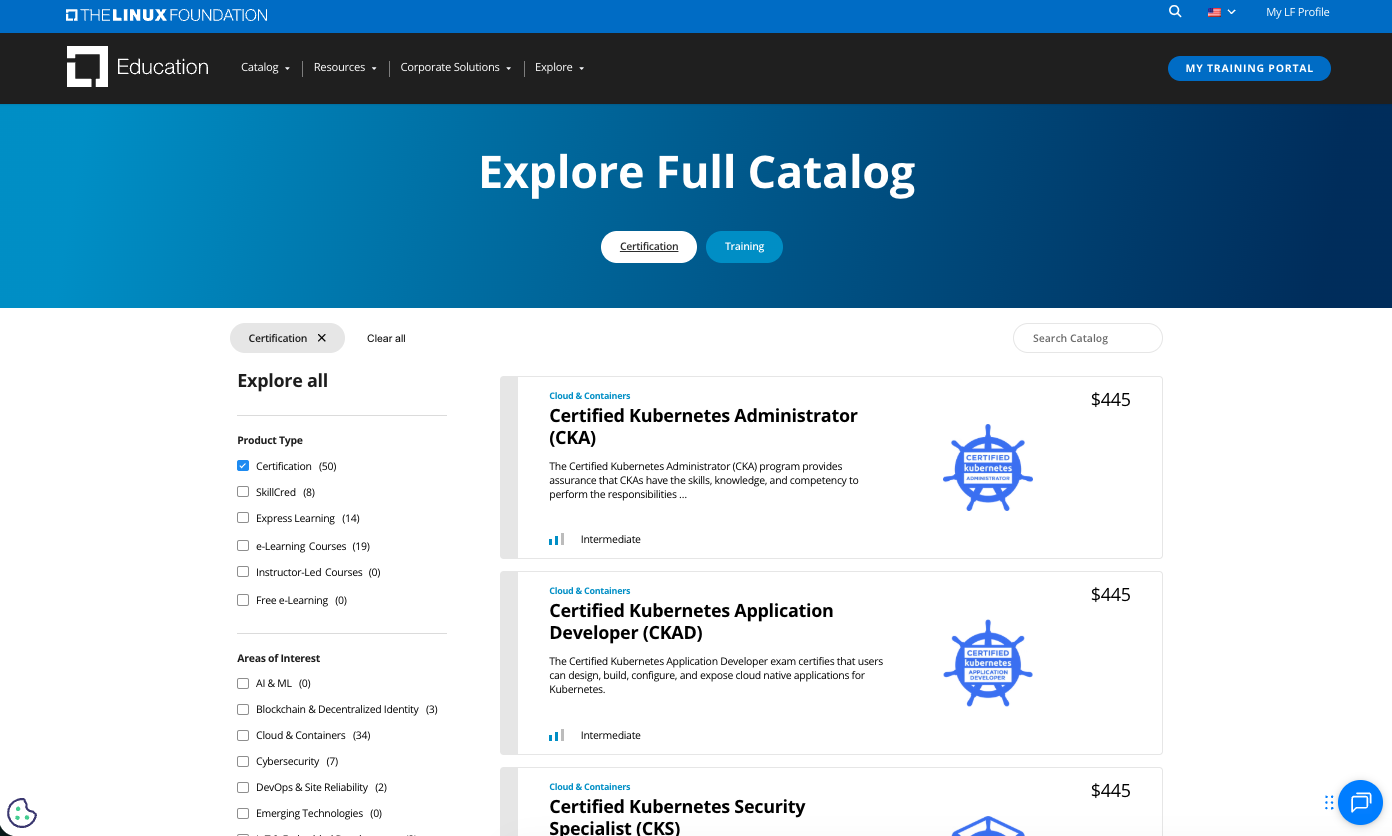Click the CKA card description text
The width and height of the screenshot is (1392, 836).
(704, 480)
